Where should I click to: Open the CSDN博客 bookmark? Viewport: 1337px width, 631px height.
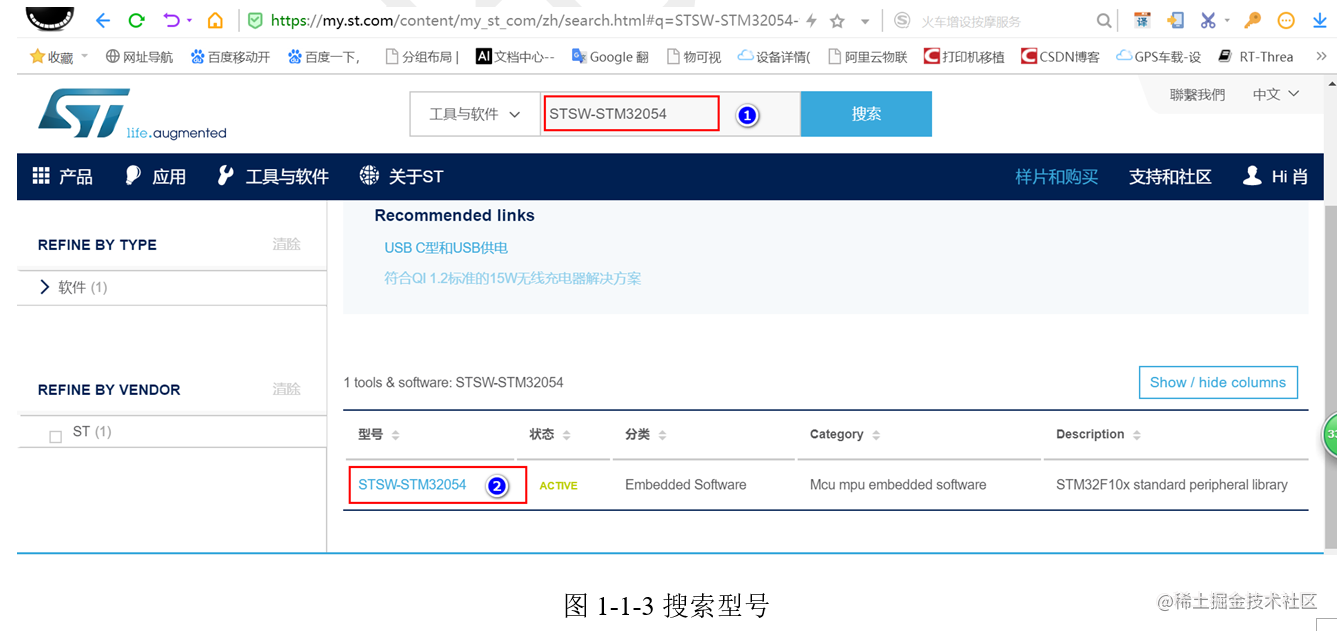(x=1060, y=57)
